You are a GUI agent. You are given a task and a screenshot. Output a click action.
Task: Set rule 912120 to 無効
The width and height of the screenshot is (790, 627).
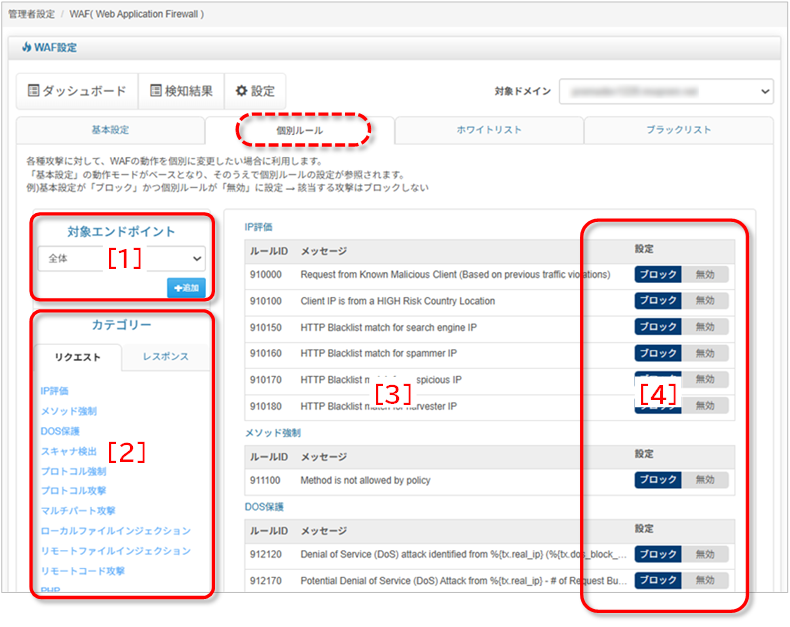point(705,554)
